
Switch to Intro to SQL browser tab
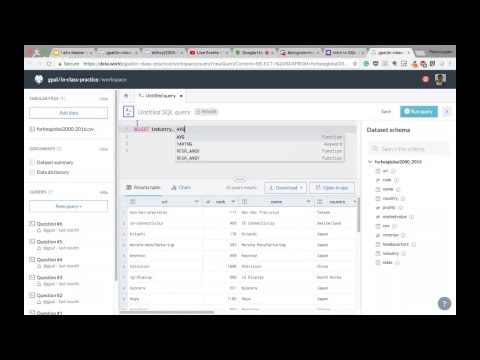click(344, 53)
